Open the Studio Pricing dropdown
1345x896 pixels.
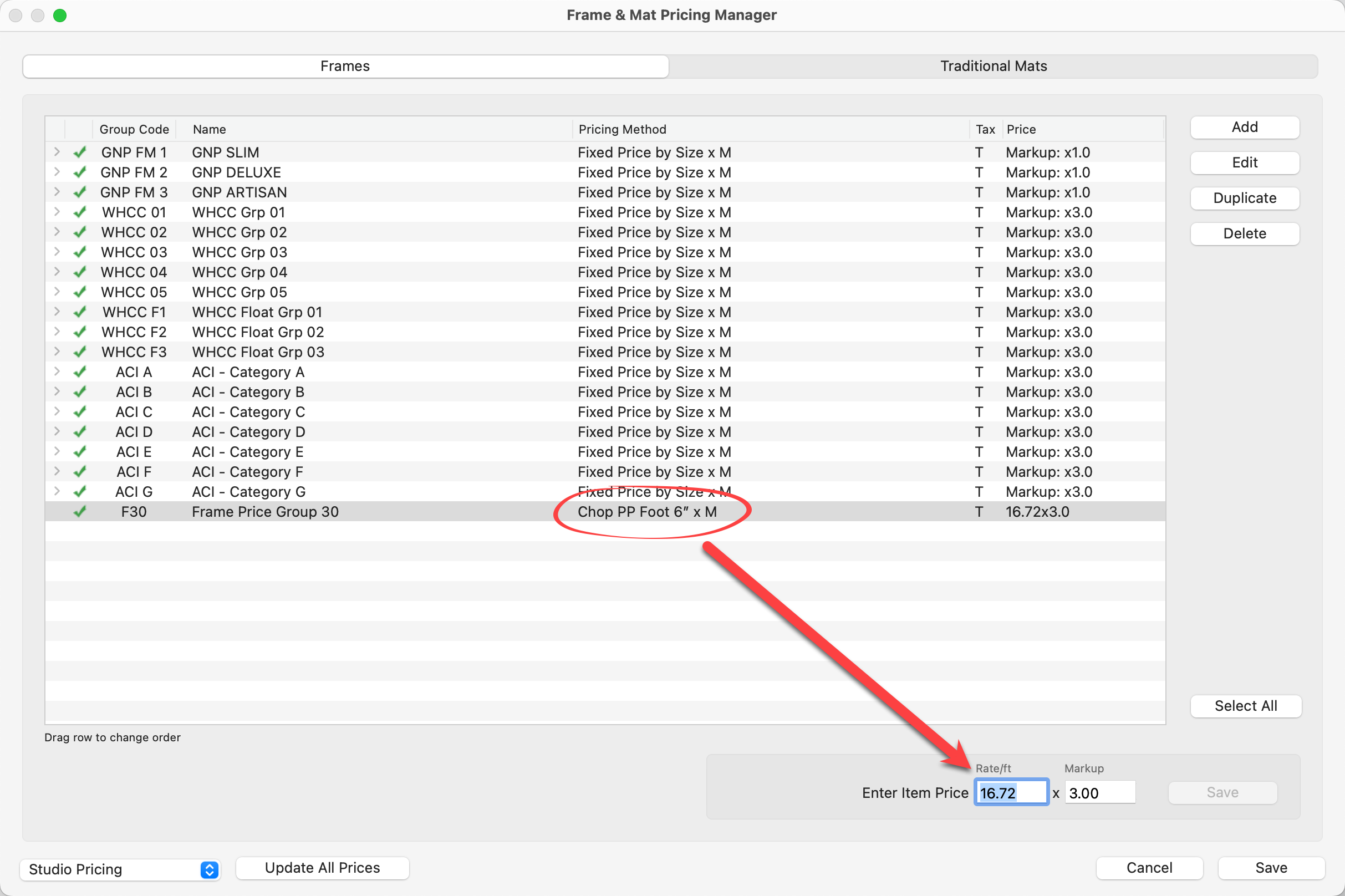click(x=120, y=869)
